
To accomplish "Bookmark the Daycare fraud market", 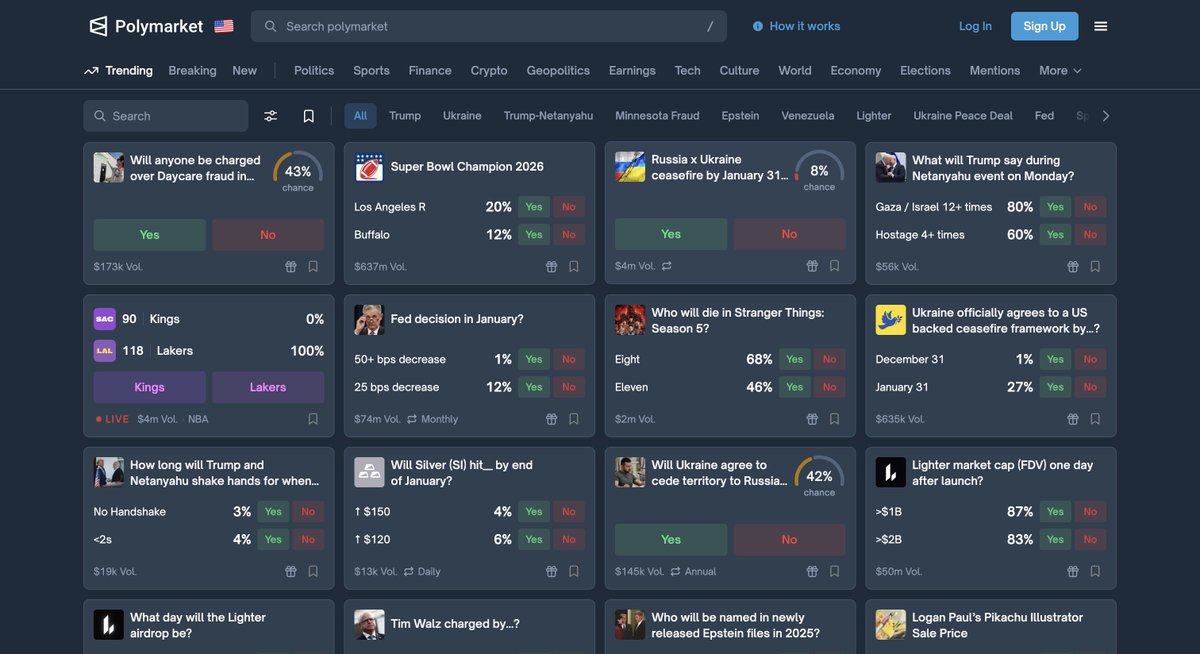I will click(x=313, y=267).
